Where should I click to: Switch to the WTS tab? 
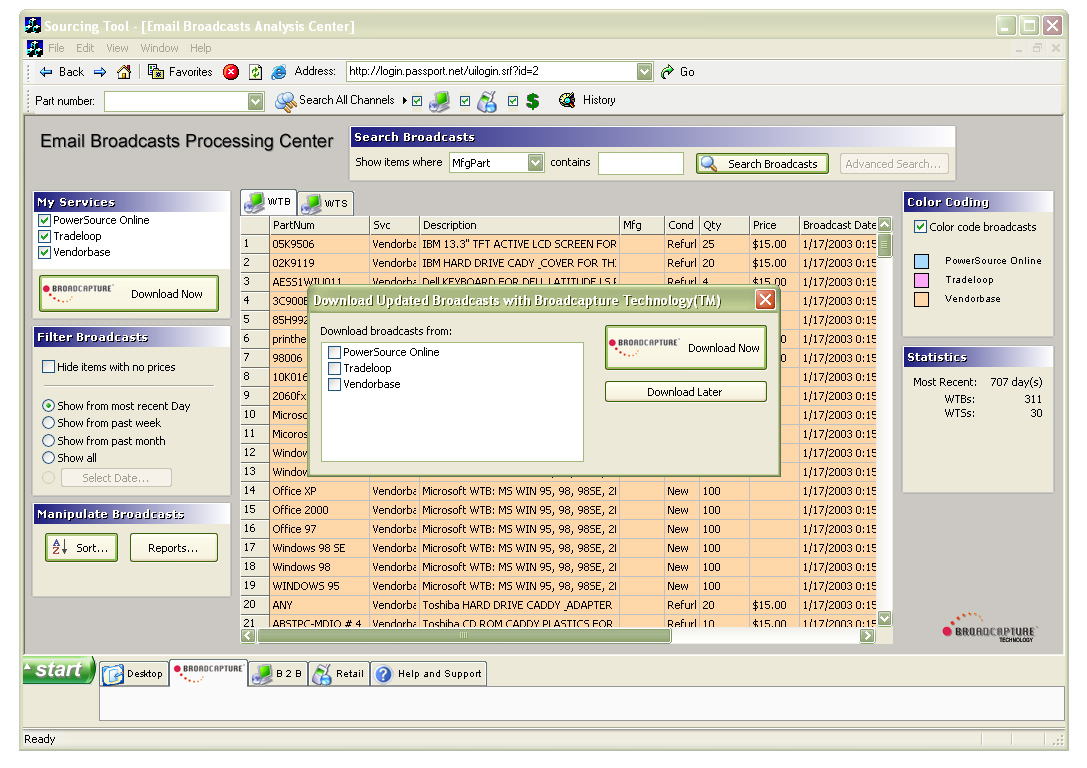[326, 203]
